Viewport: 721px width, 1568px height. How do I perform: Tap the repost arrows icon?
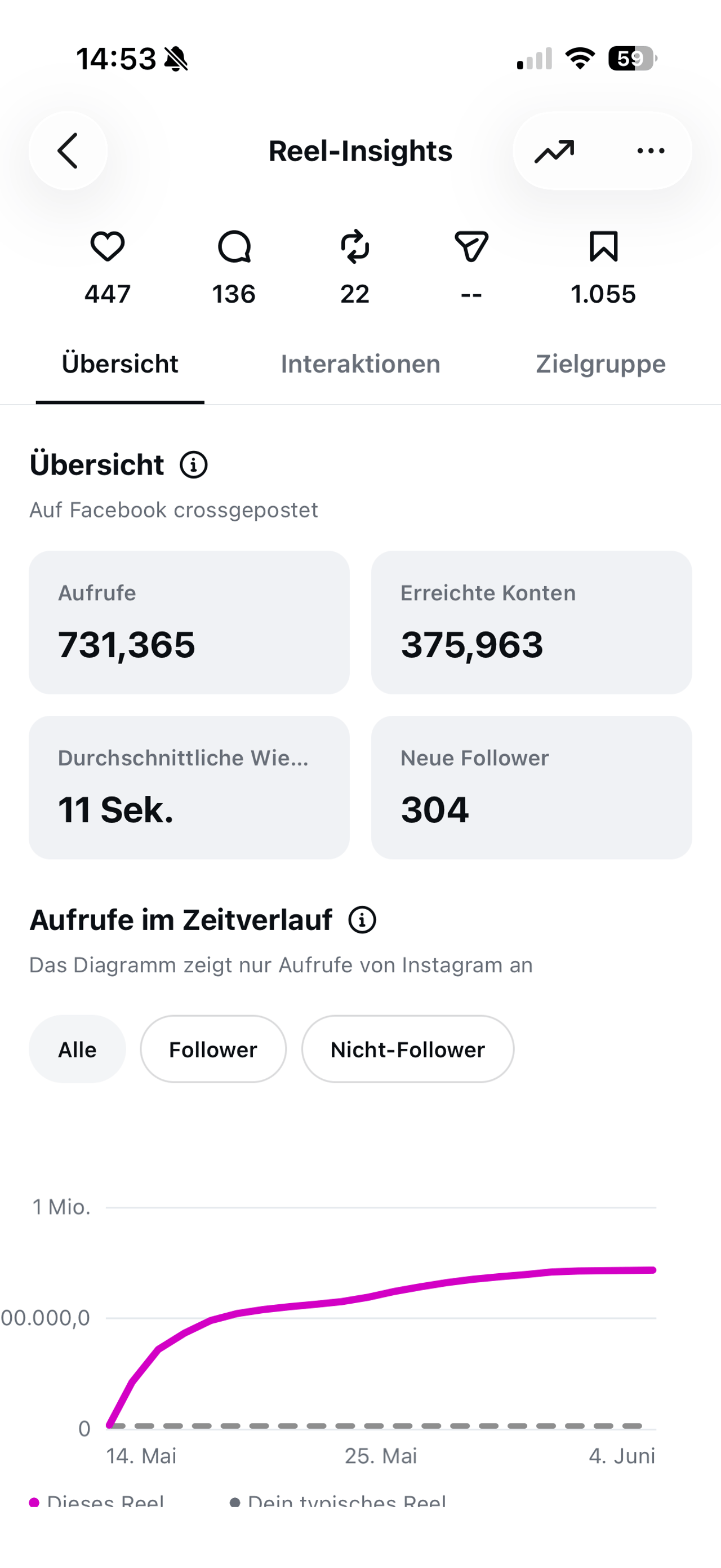pos(355,246)
